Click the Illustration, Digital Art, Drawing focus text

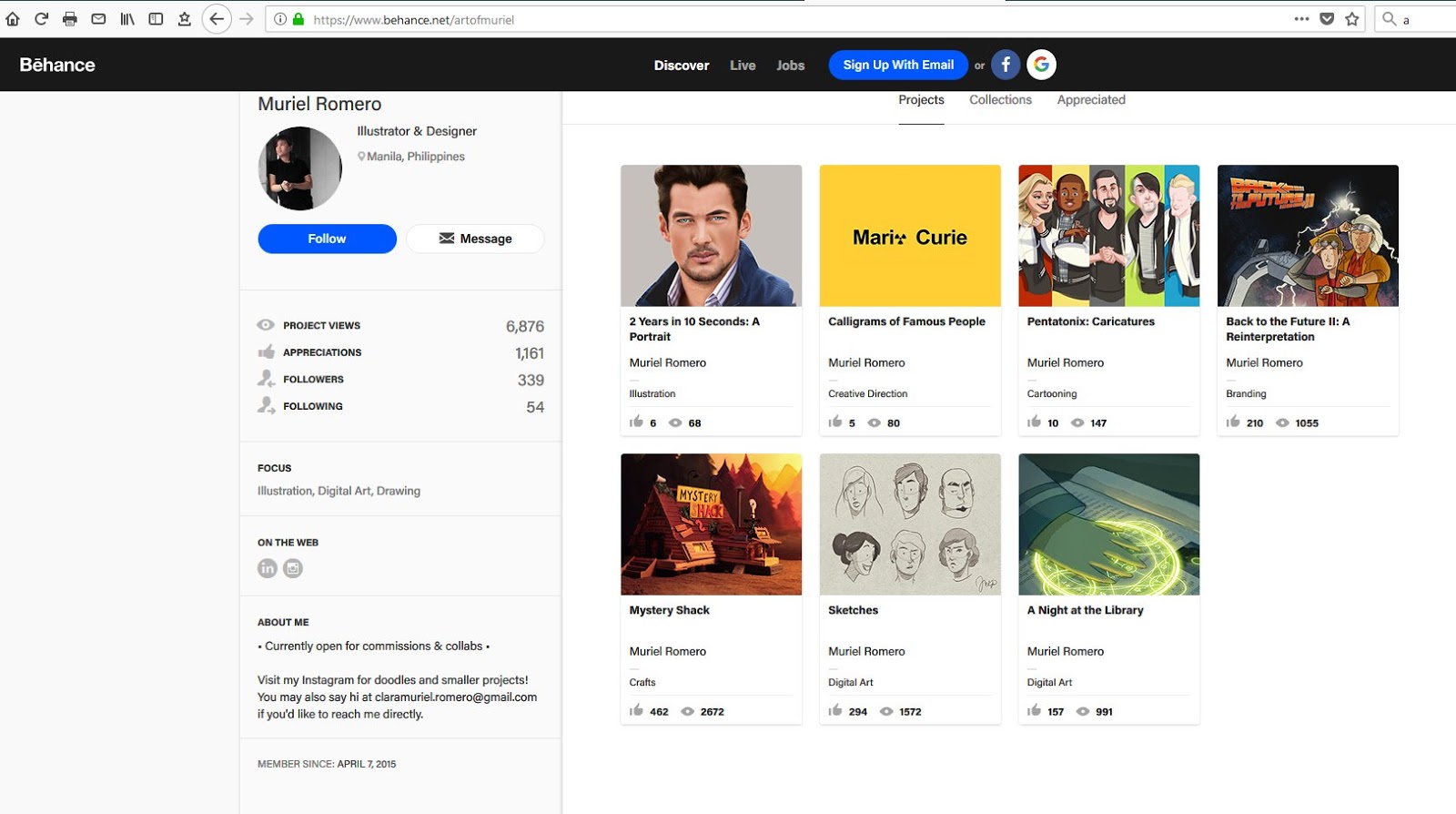[x=339, y=491]
